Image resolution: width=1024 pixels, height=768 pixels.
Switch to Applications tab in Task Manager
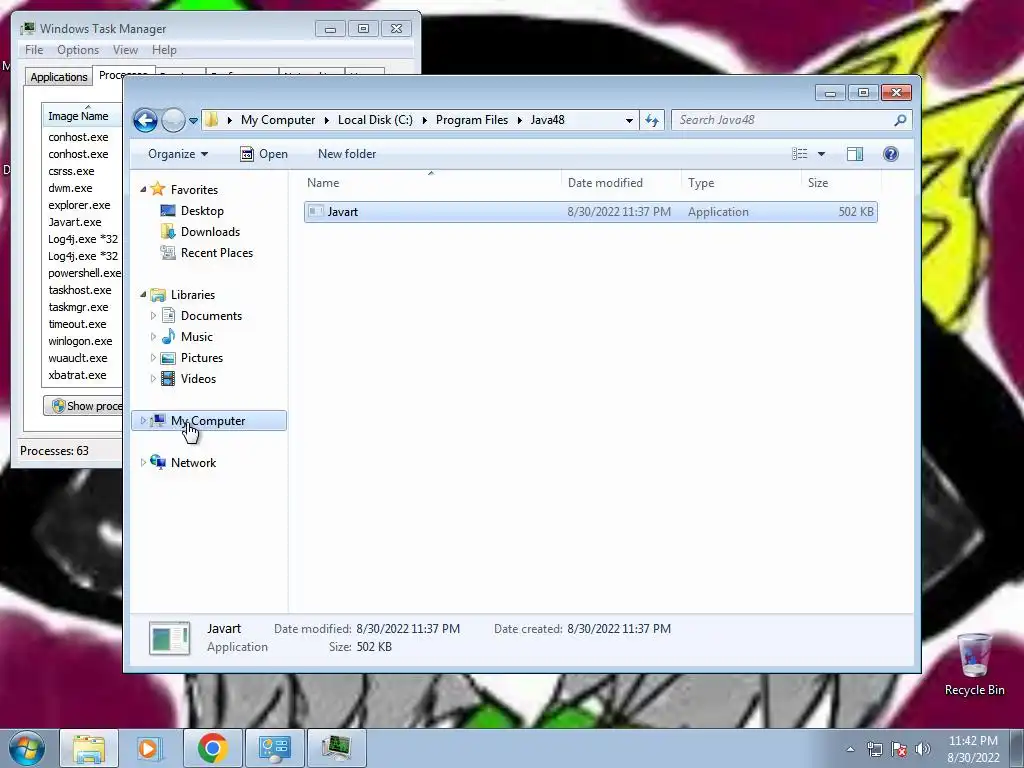(59, 77)
